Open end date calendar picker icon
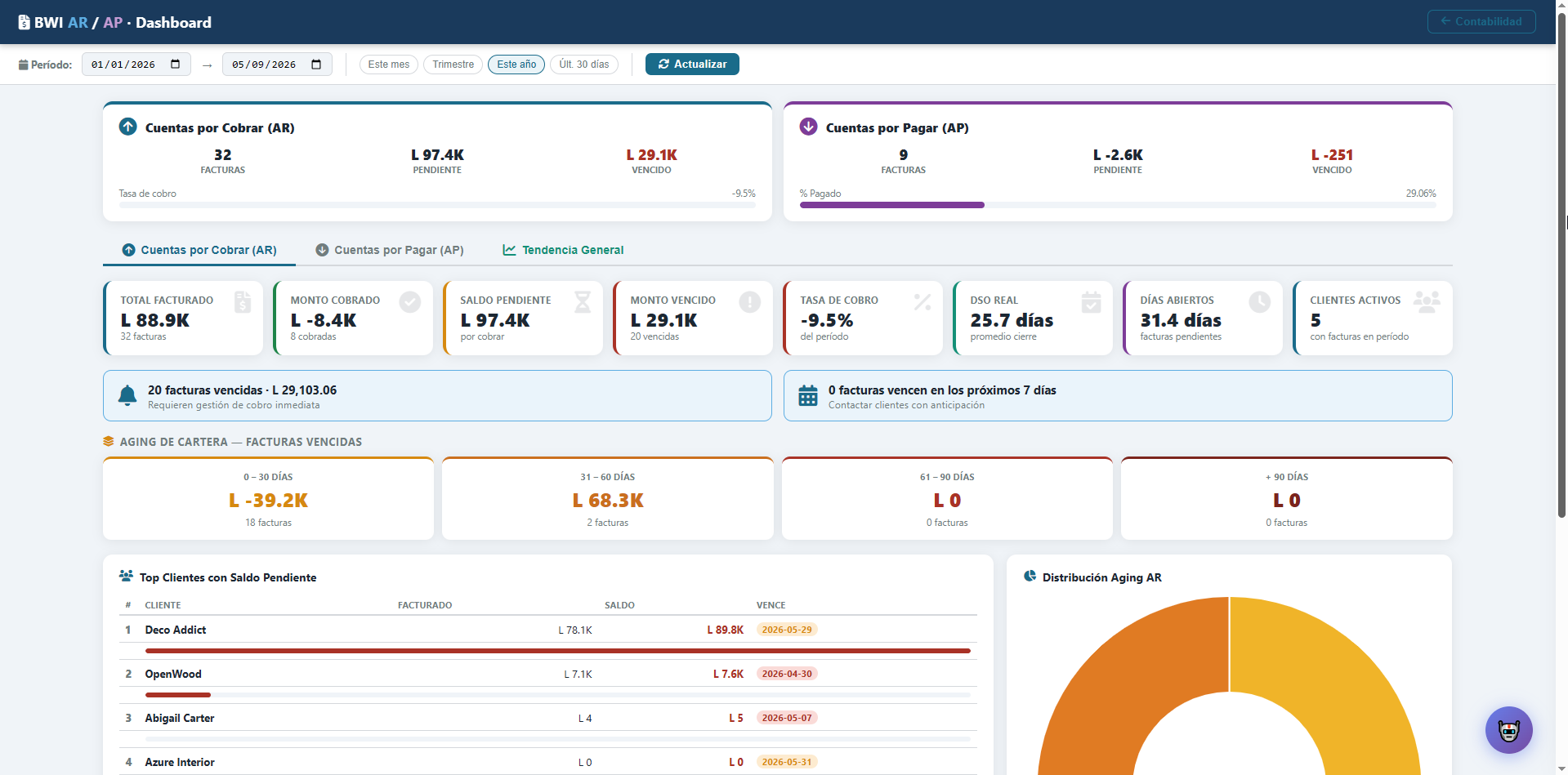 point(316,65)
